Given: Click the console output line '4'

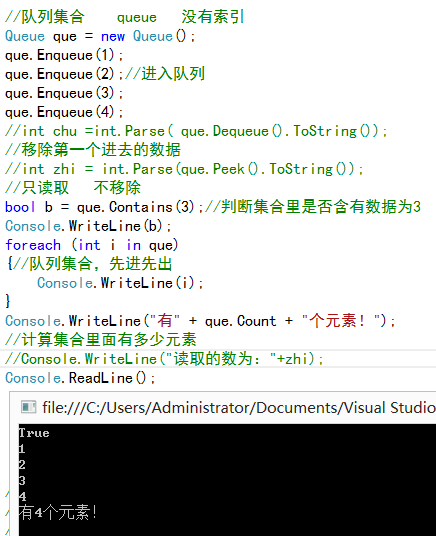Looking at the screenshot, I should (22, 496).
